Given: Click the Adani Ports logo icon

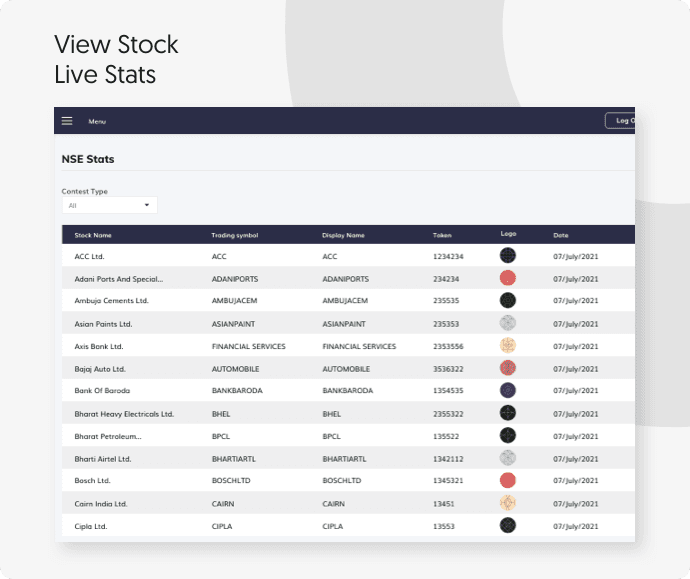Looking at the screenshot, I should point(508,278).
